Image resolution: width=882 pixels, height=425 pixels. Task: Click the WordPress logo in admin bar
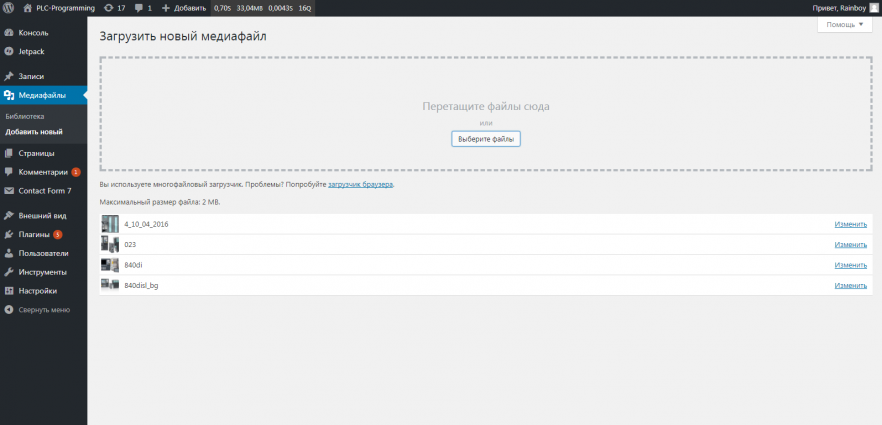(x=9, y=7)
